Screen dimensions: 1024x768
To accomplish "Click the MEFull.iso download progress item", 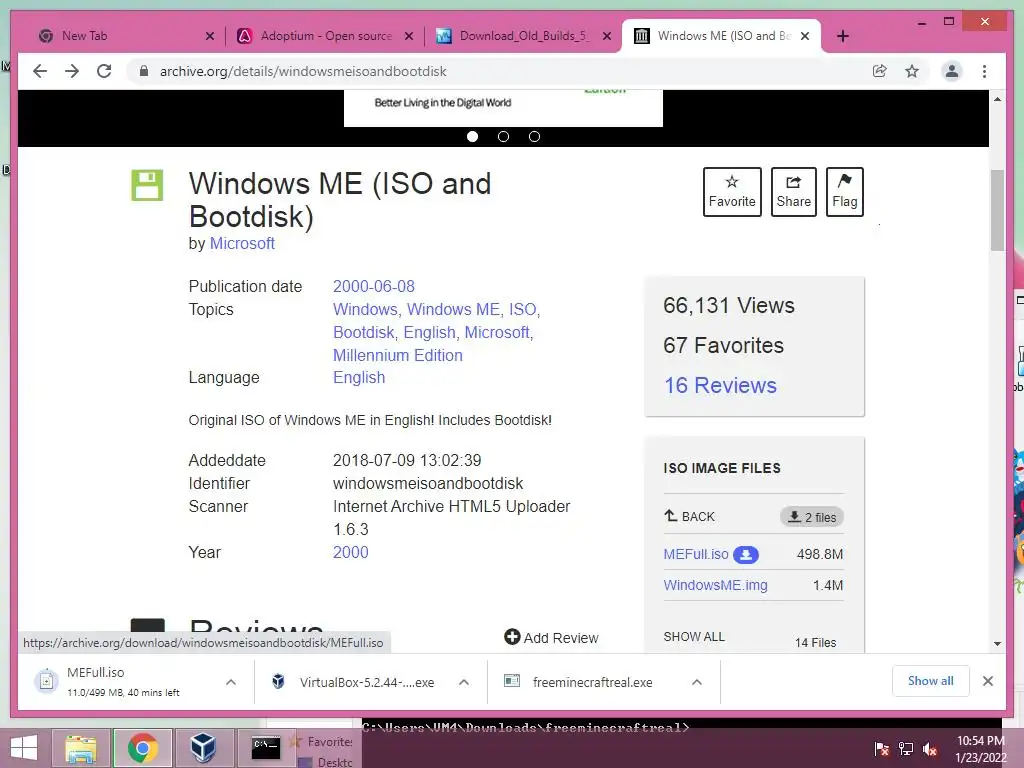I will [122, 682].
